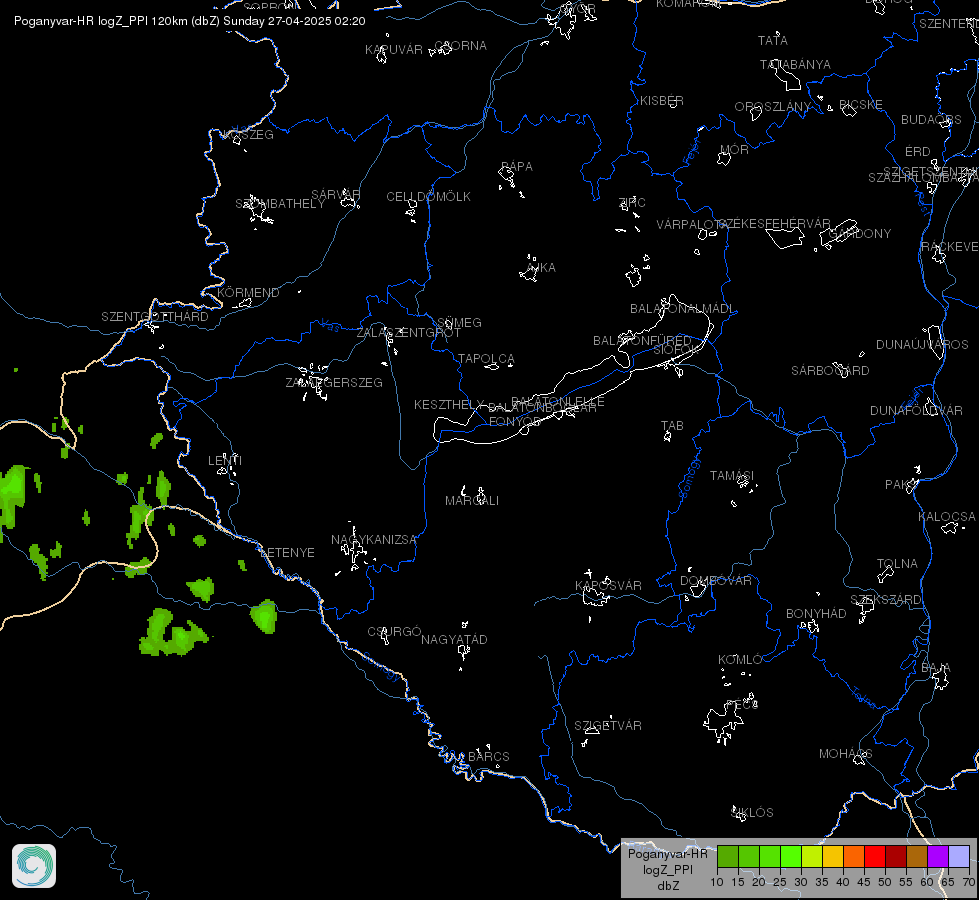
Task: Select the KALOCSA label
Action: coord(947,517)
